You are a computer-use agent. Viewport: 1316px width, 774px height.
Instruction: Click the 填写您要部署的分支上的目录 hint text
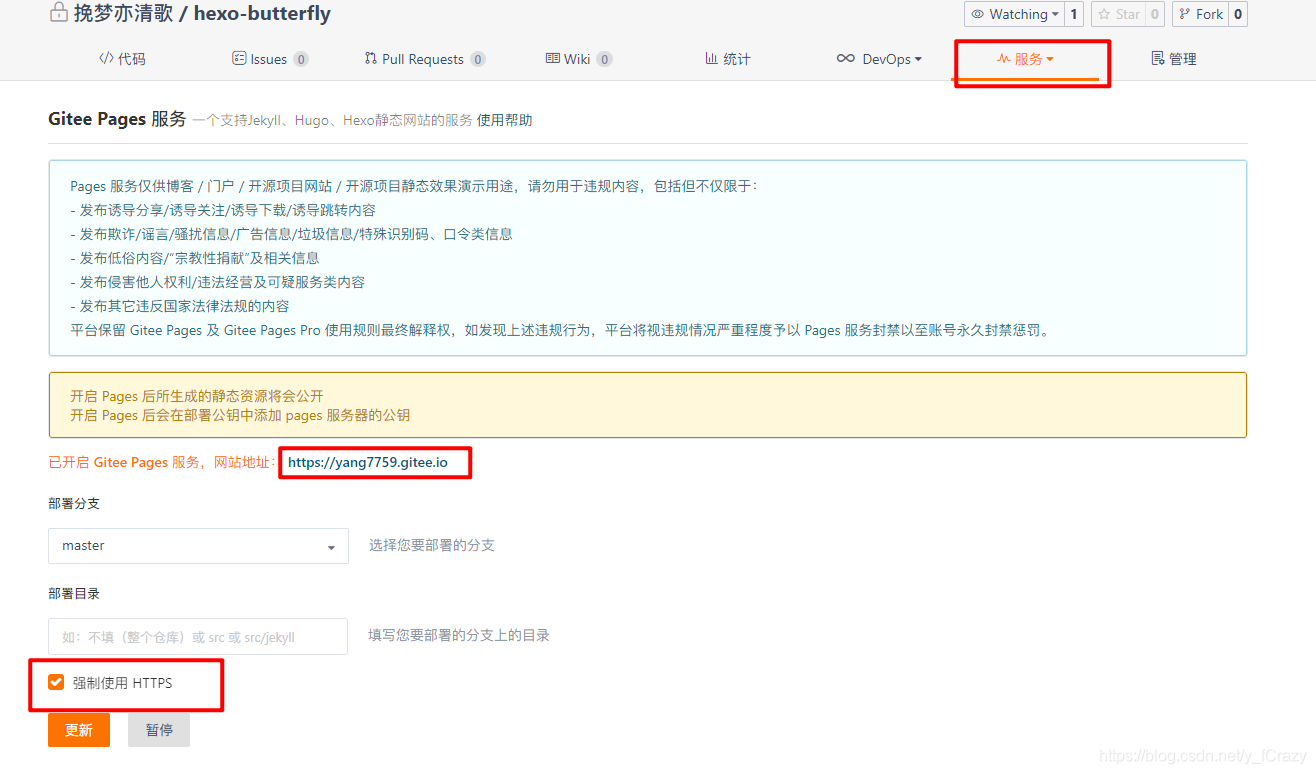pos(459,635)
